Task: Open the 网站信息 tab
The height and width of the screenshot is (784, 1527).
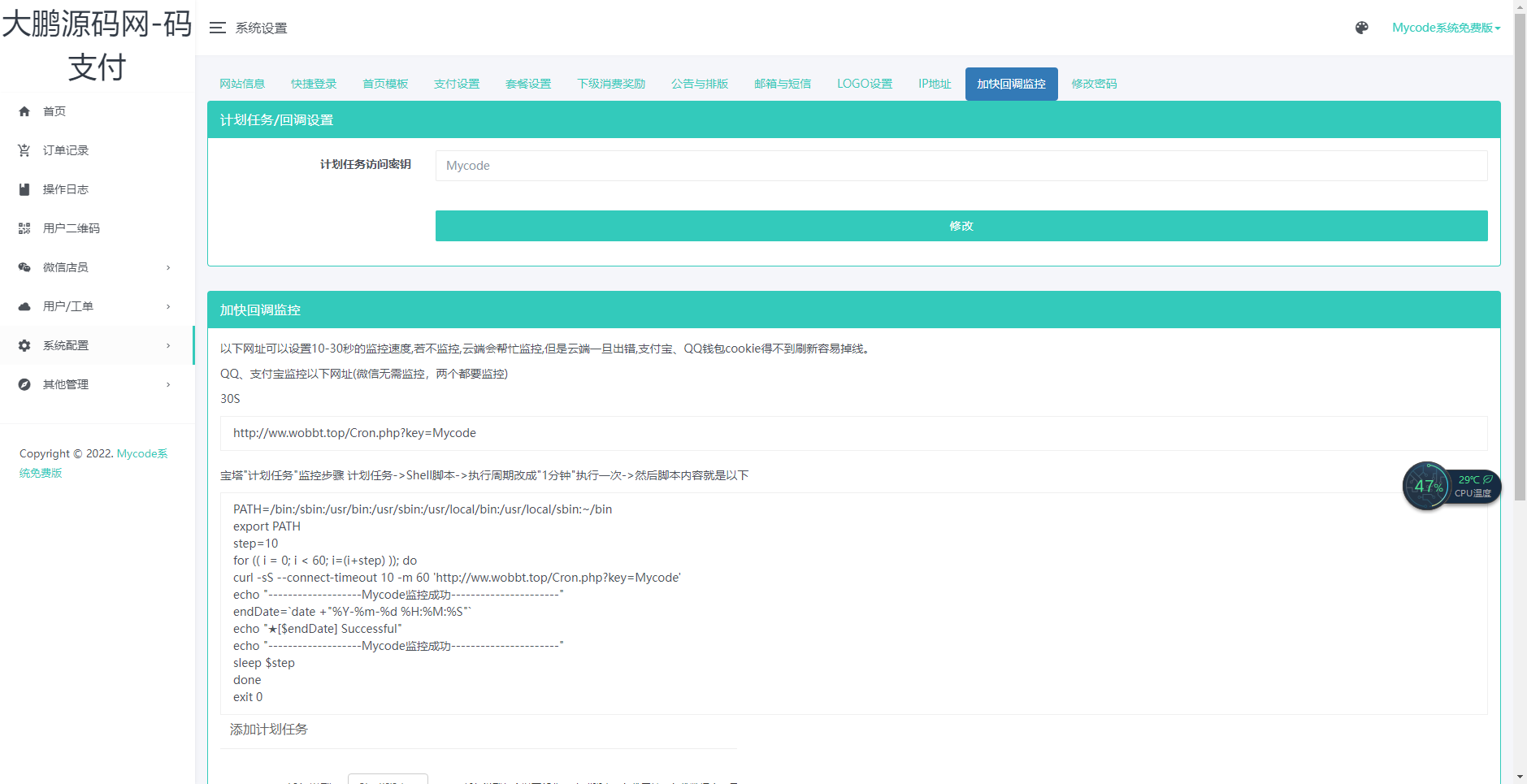Action: tap(242, 84)
